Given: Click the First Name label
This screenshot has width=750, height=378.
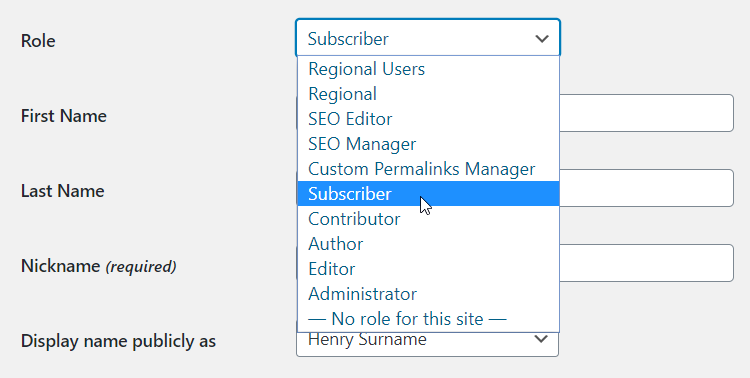Looking at the screenshot, I should click(64, 116).
